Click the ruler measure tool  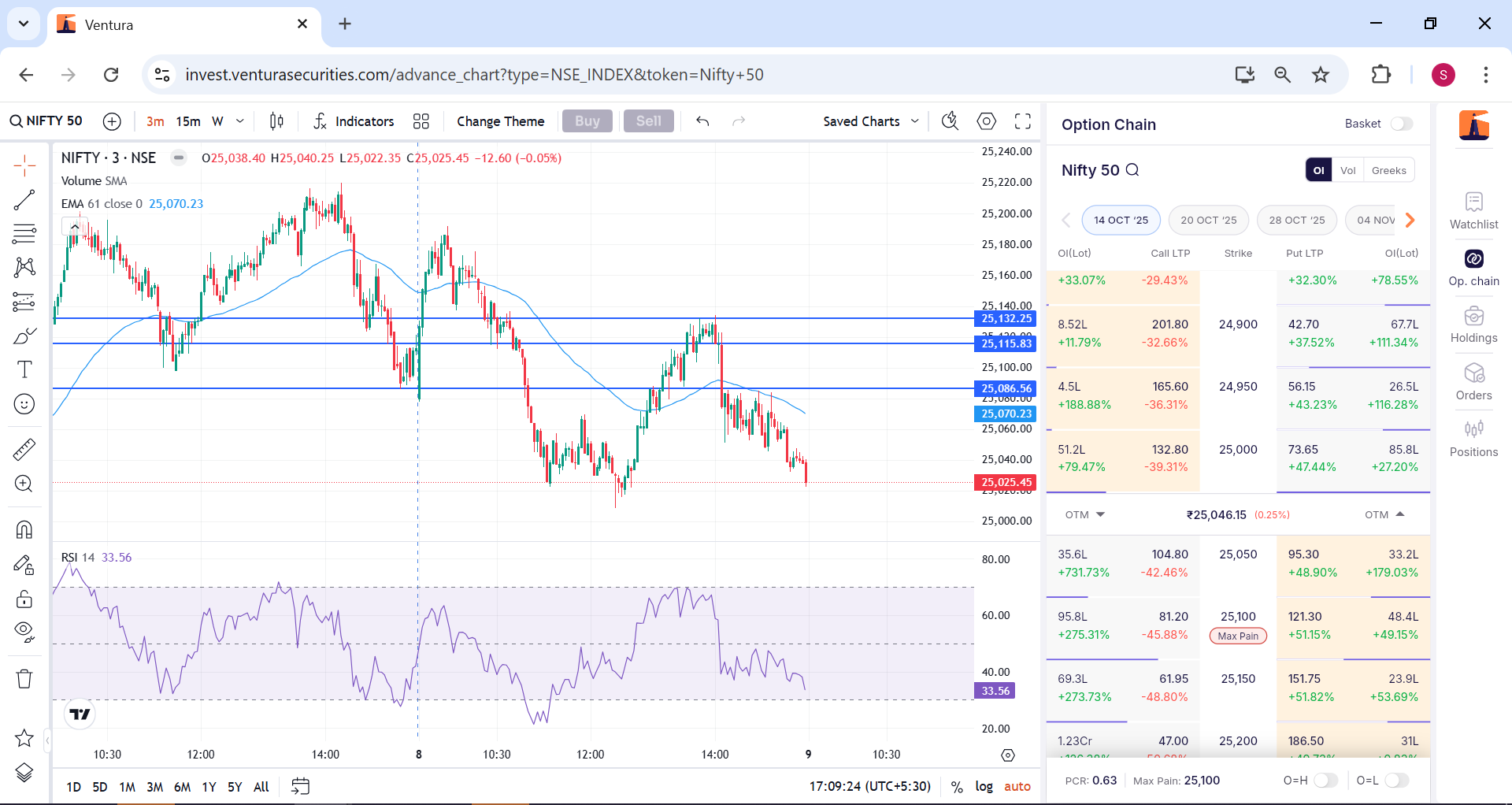[x=24, y=450]
